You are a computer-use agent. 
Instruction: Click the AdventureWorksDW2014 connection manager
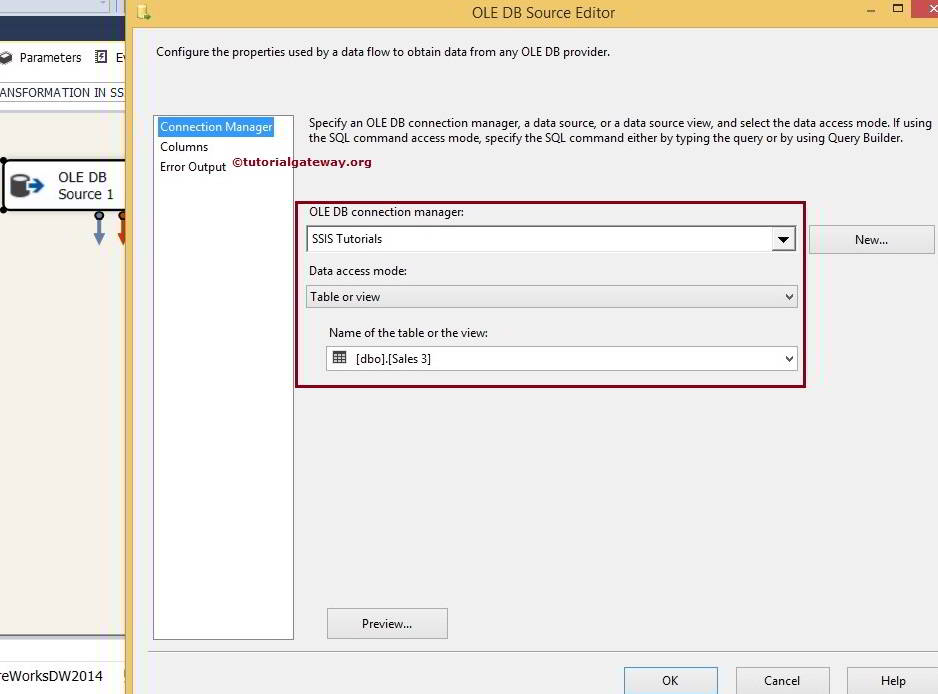click(x=52, y=676)
